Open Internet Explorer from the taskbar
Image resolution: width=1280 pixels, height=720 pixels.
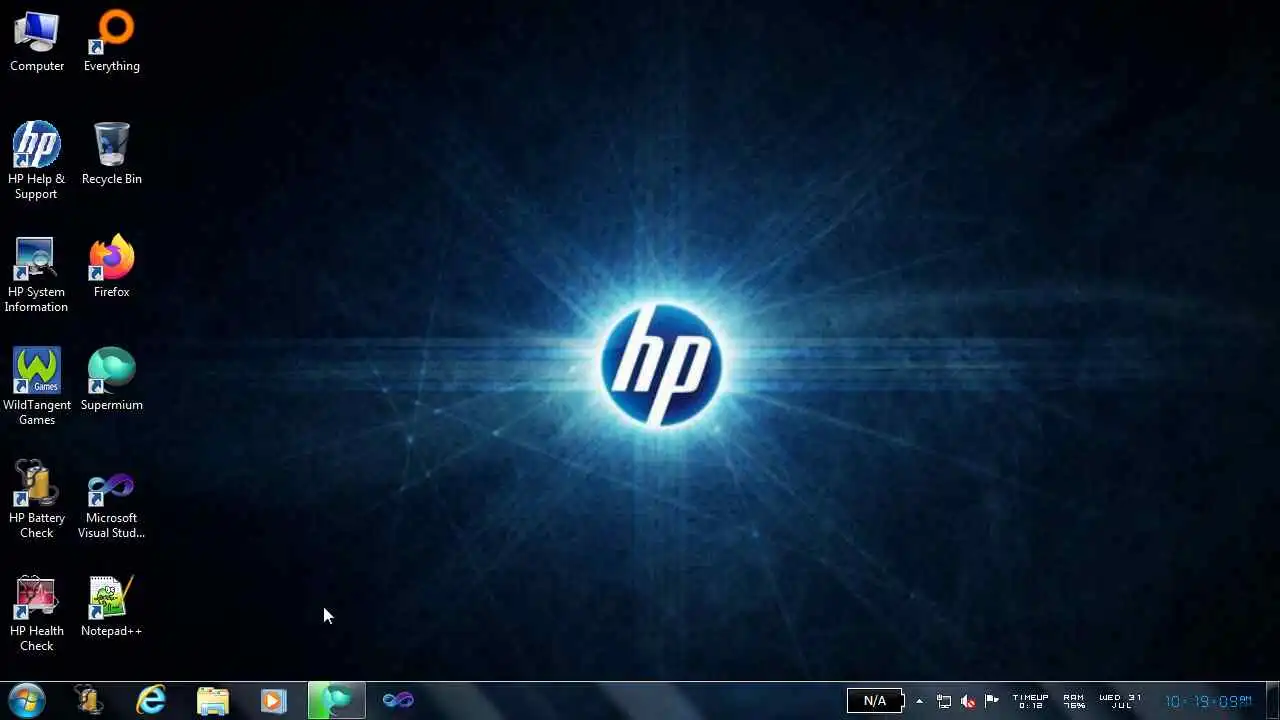(151, 700)
